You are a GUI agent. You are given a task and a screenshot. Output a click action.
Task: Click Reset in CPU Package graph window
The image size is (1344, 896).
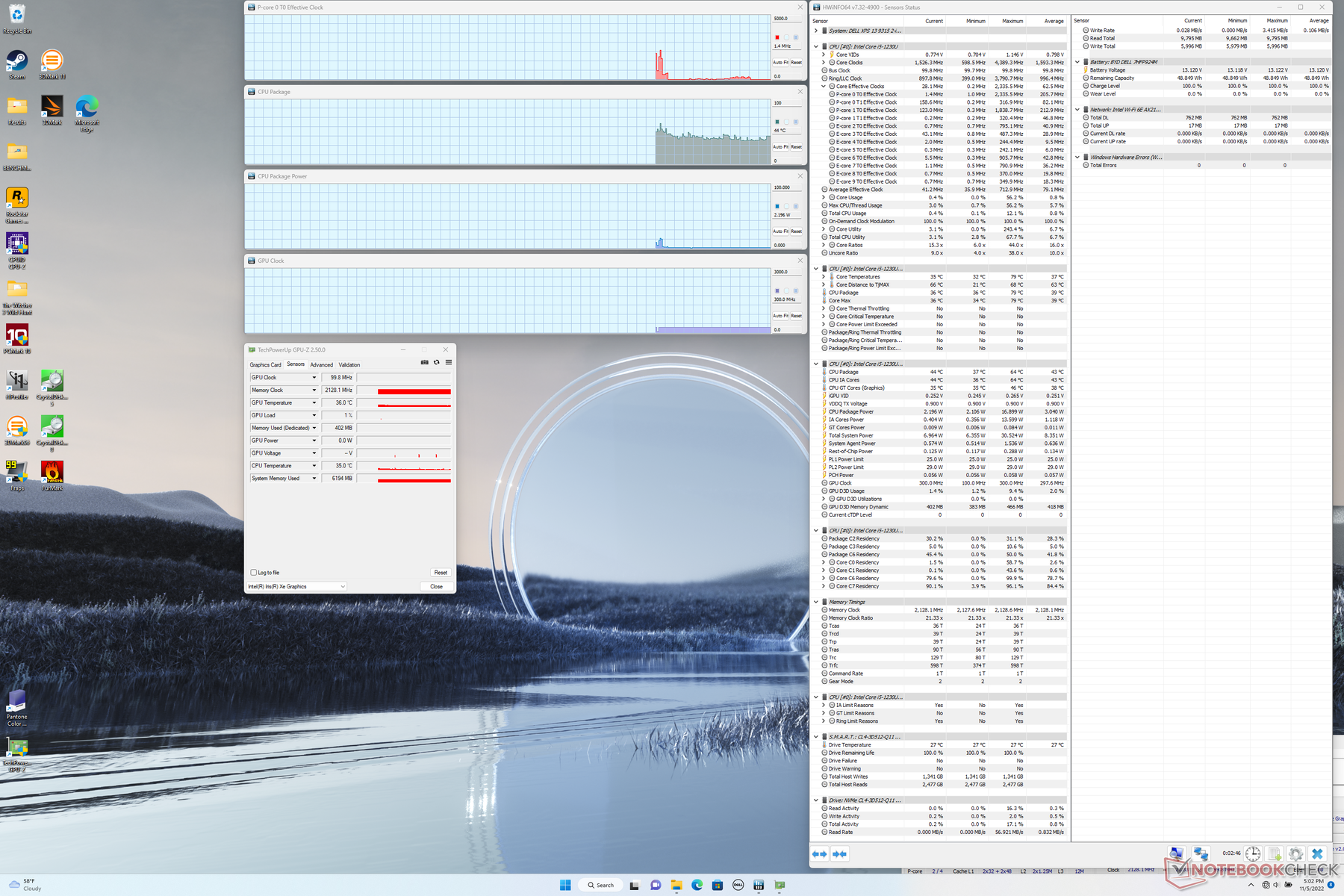797,147
